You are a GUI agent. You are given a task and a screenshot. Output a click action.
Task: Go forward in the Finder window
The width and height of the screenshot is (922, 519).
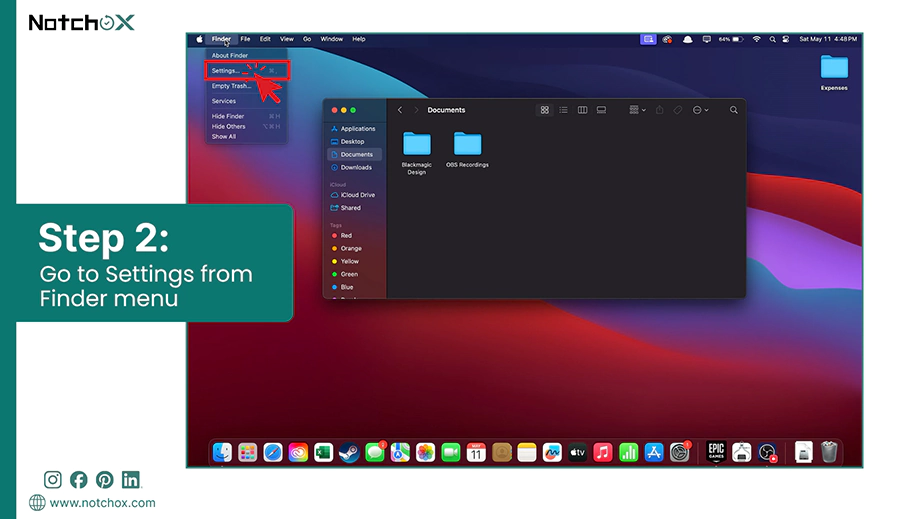(416, 110)
